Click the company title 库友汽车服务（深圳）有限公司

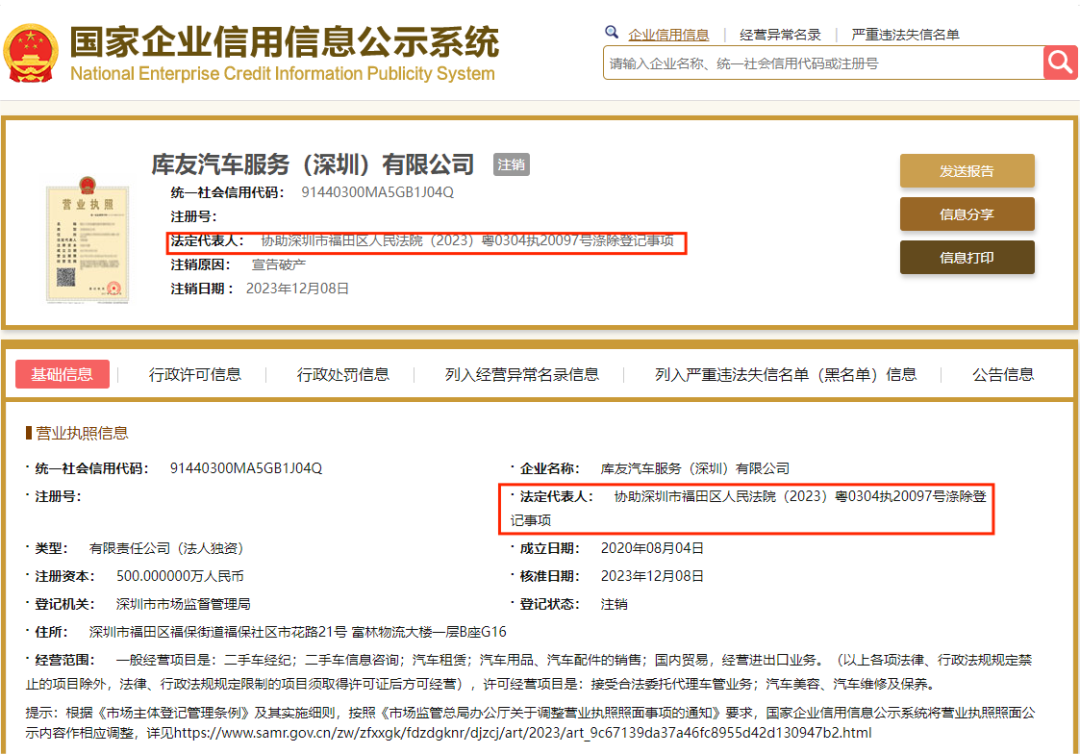click(x=313, y=165)
